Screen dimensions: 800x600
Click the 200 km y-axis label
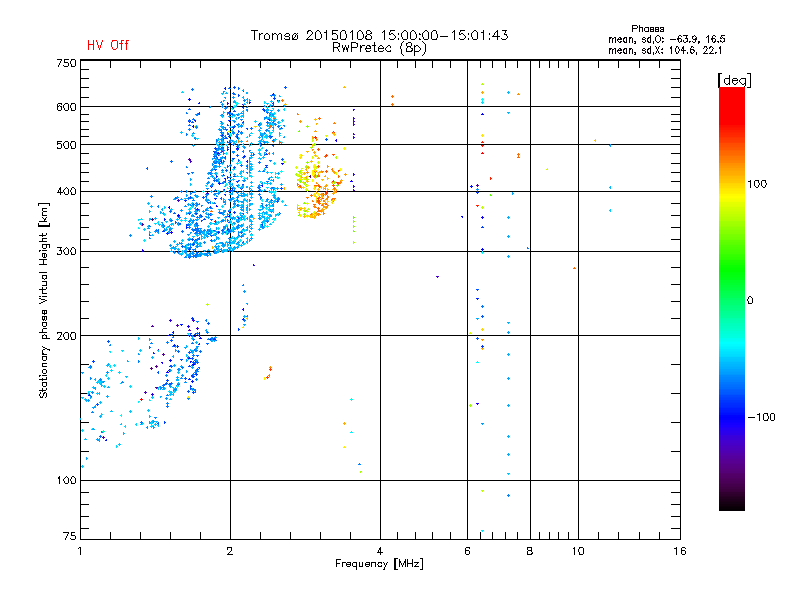[66, 336]
